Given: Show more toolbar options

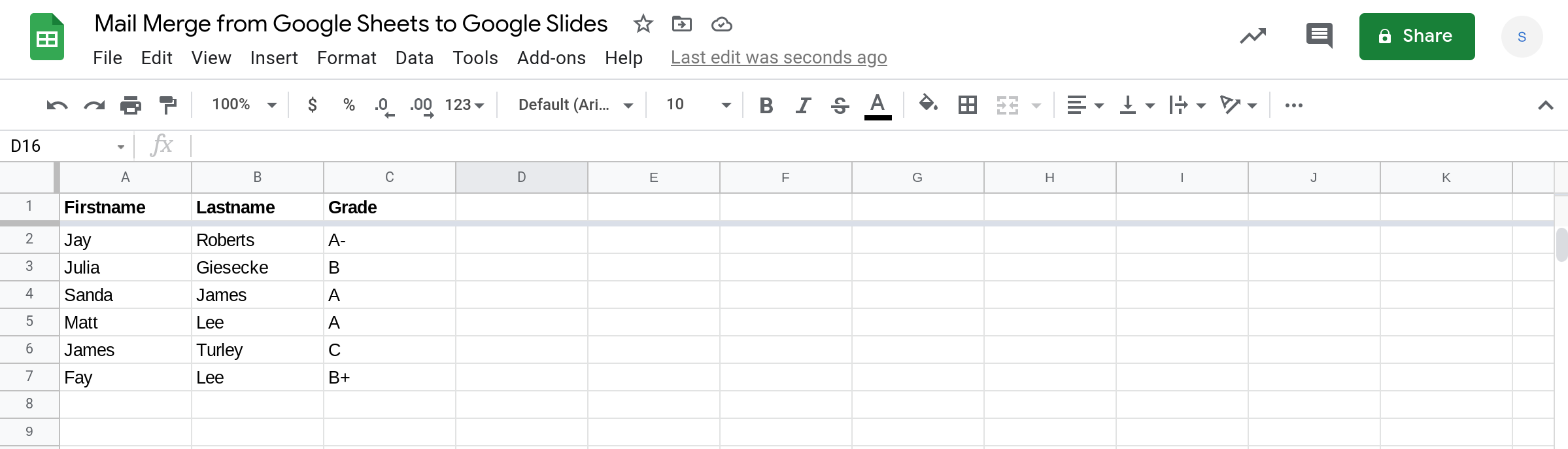Looking at the screenshot, I should [1293, 105].
